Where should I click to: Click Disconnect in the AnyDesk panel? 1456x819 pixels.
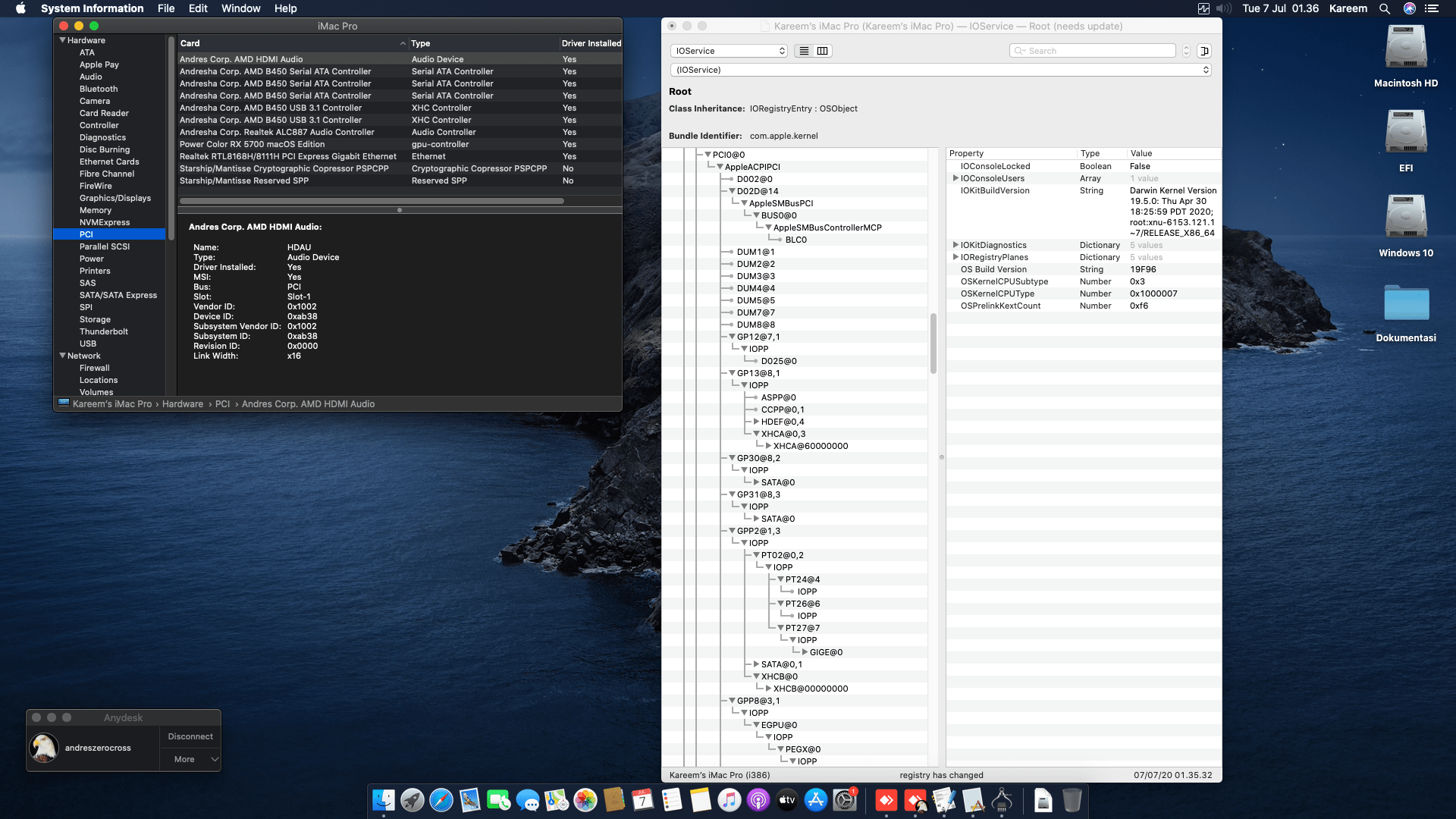coord(190,736)
